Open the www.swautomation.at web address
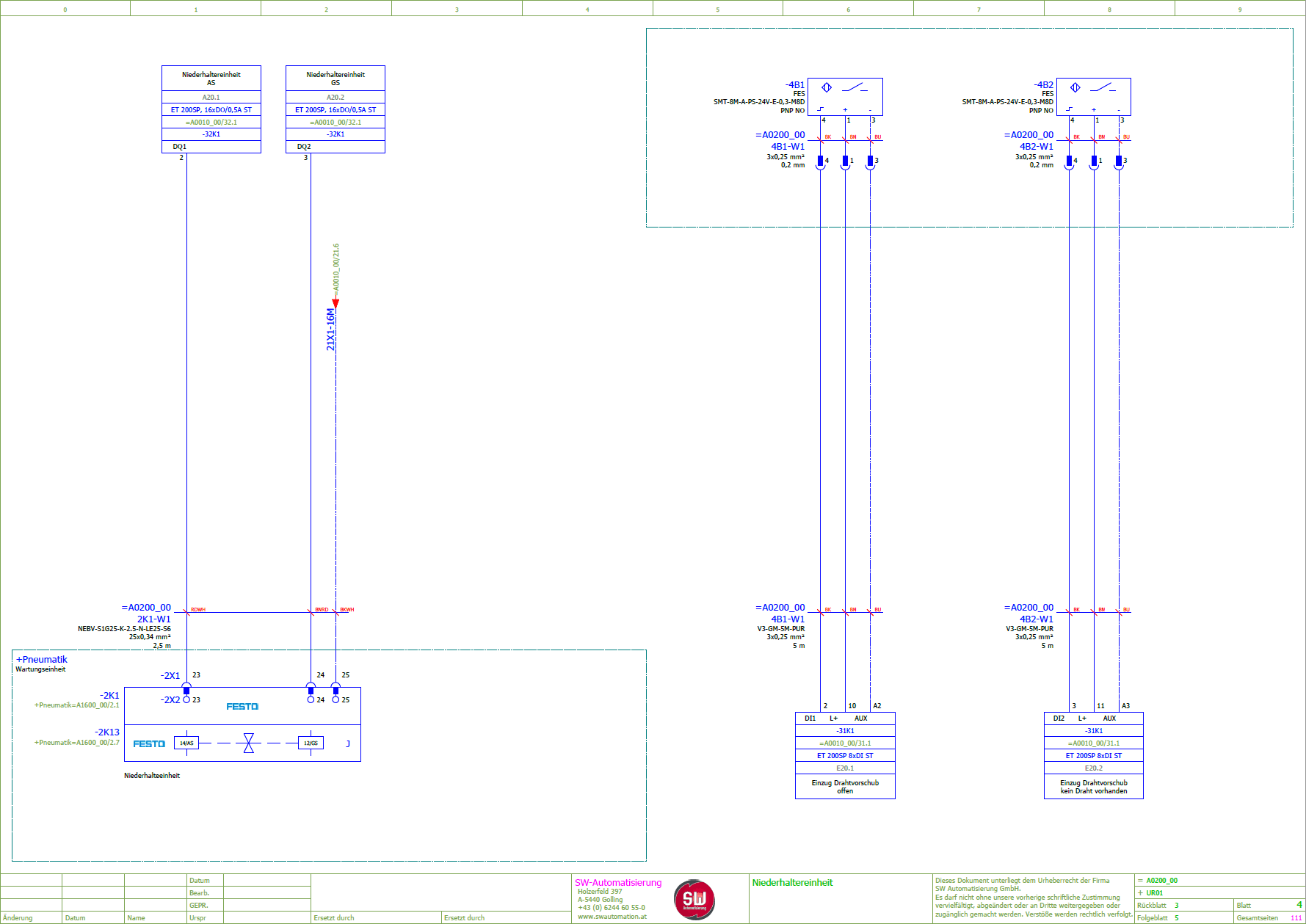The width and height of the screenshot is (1306, 924). (612, 917)
